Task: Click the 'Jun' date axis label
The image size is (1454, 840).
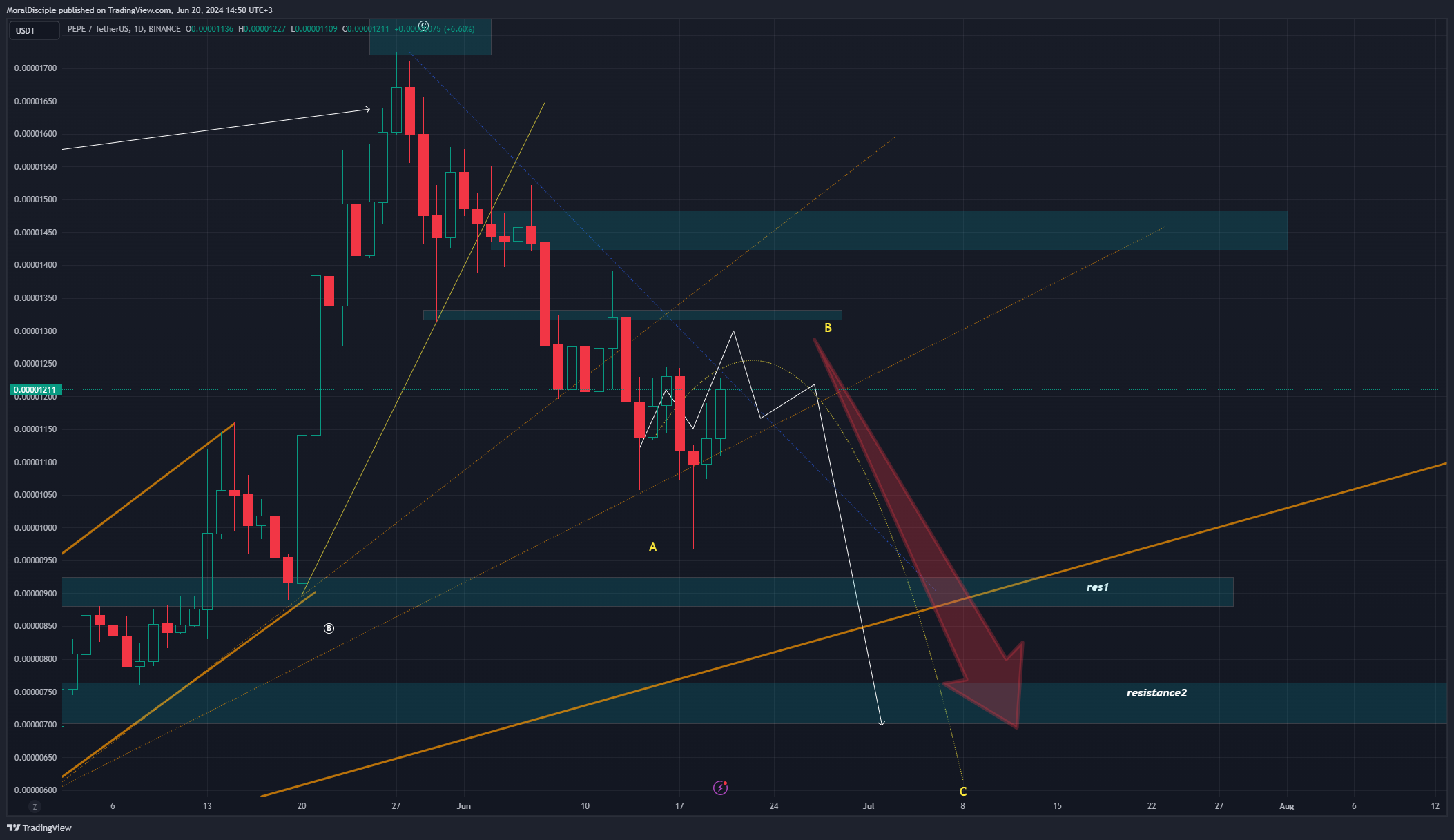Action: coord(464,806)
